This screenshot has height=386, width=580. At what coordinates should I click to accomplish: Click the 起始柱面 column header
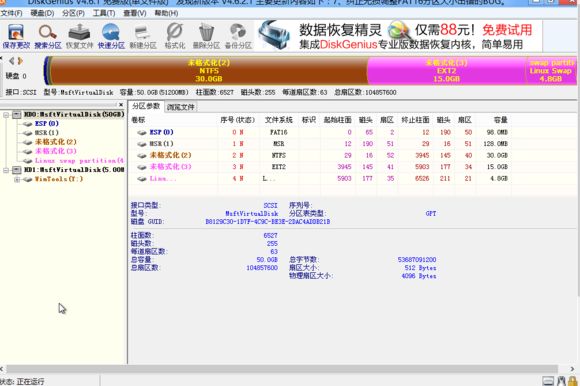point(337,120)
